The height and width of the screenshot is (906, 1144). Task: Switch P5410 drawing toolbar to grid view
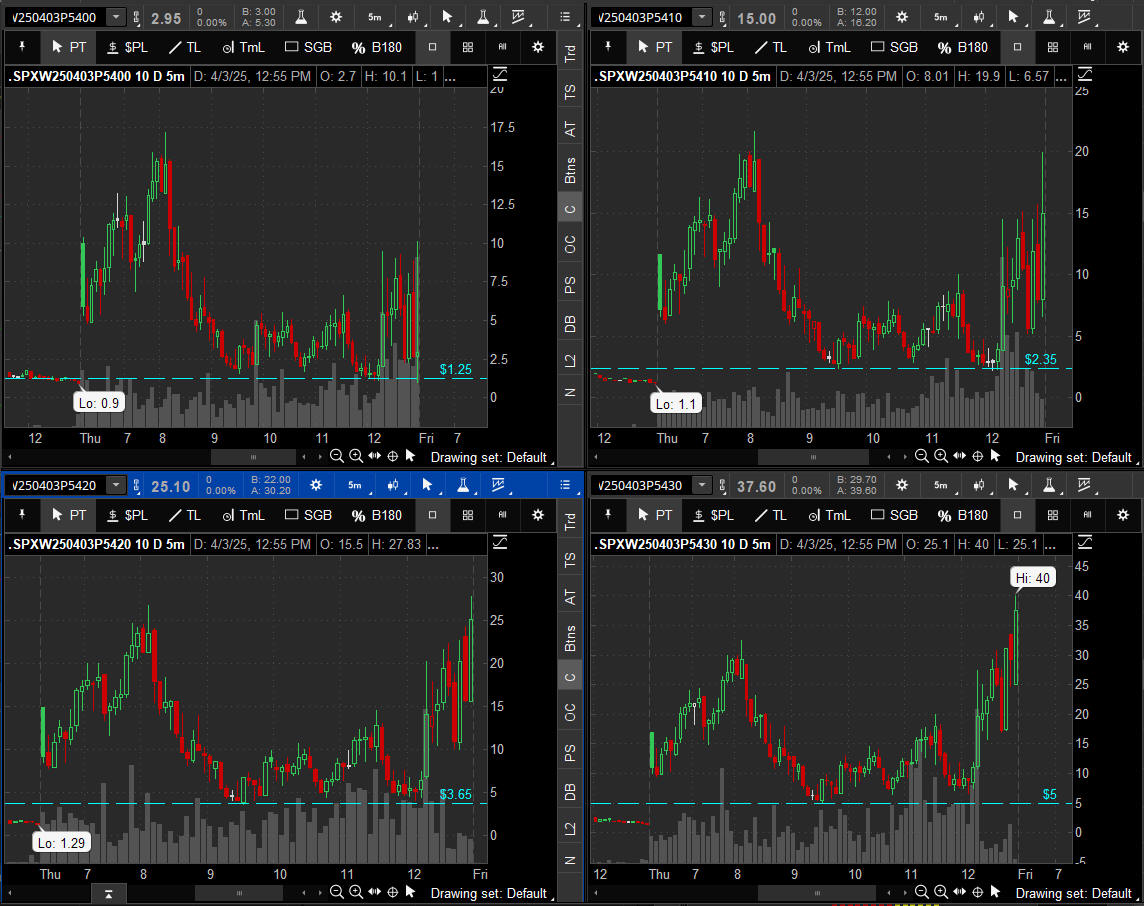coord(1052,47)
